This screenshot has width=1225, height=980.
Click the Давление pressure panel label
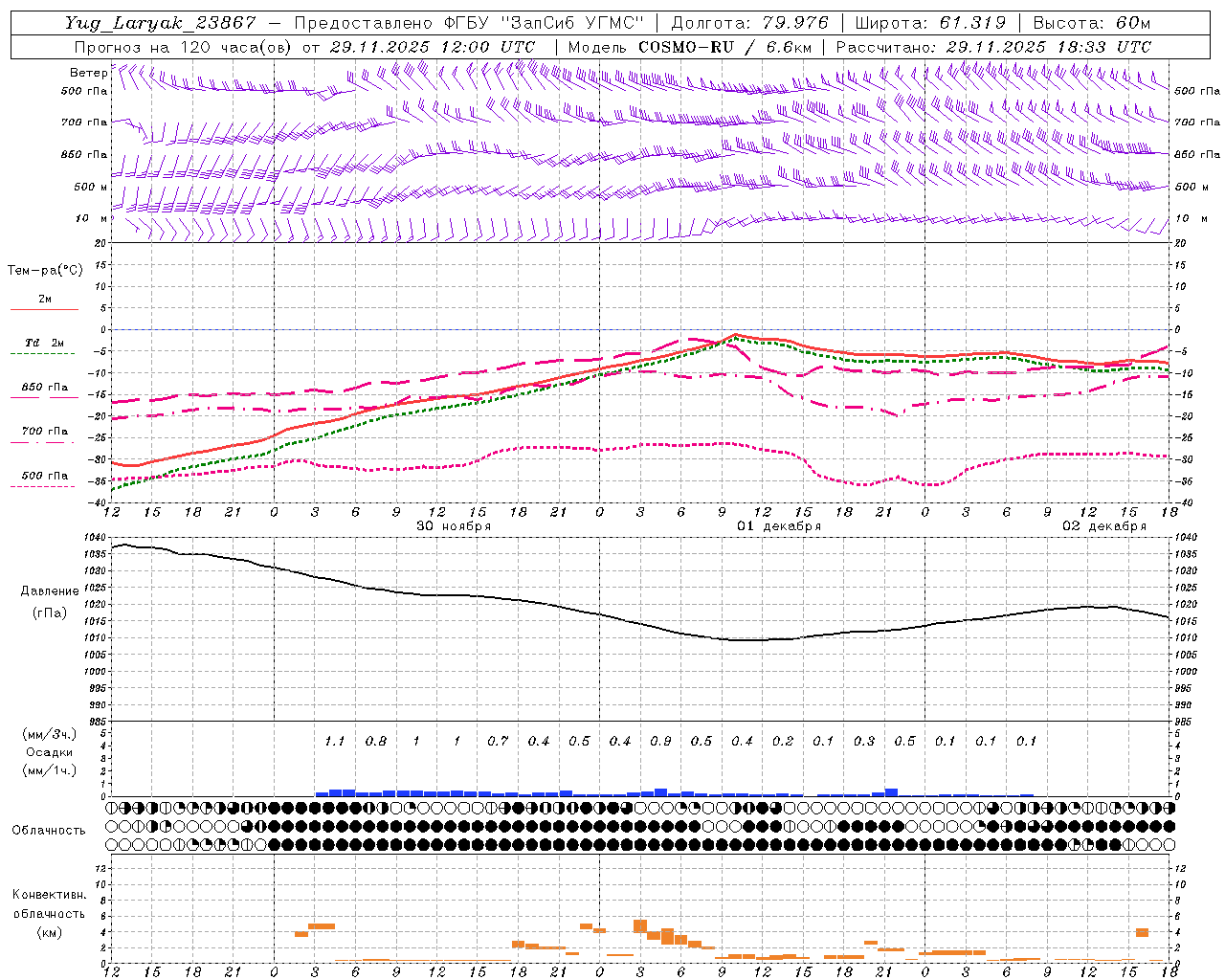[x=50, y=591]
